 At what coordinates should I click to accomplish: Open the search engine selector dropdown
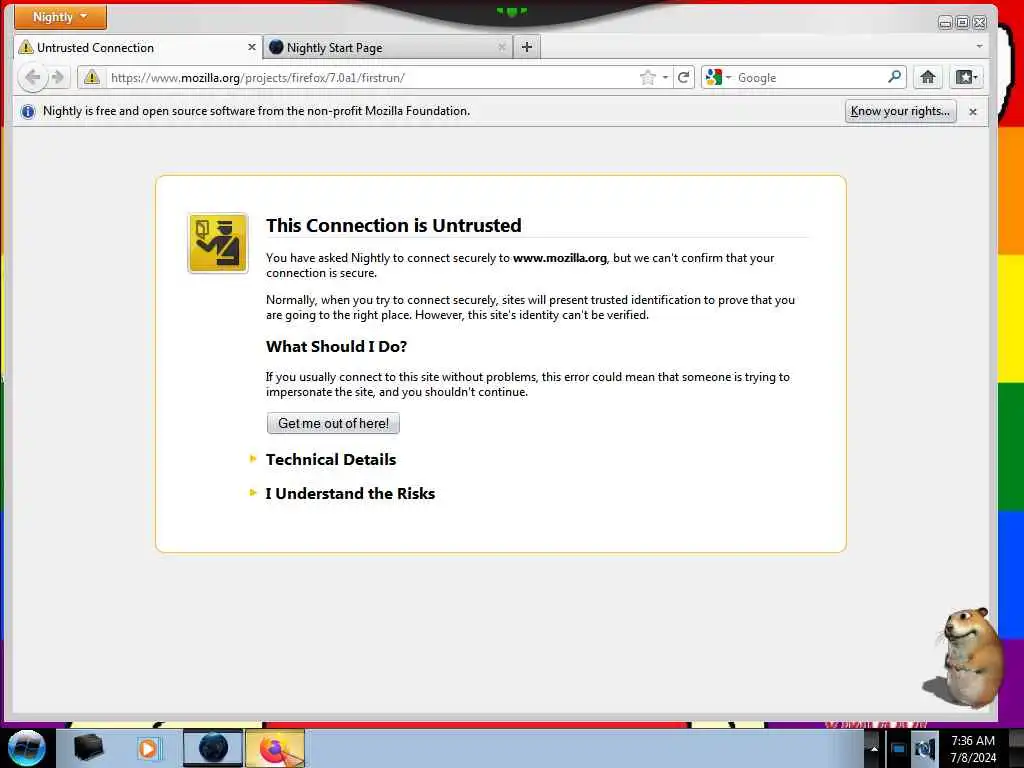718,78
